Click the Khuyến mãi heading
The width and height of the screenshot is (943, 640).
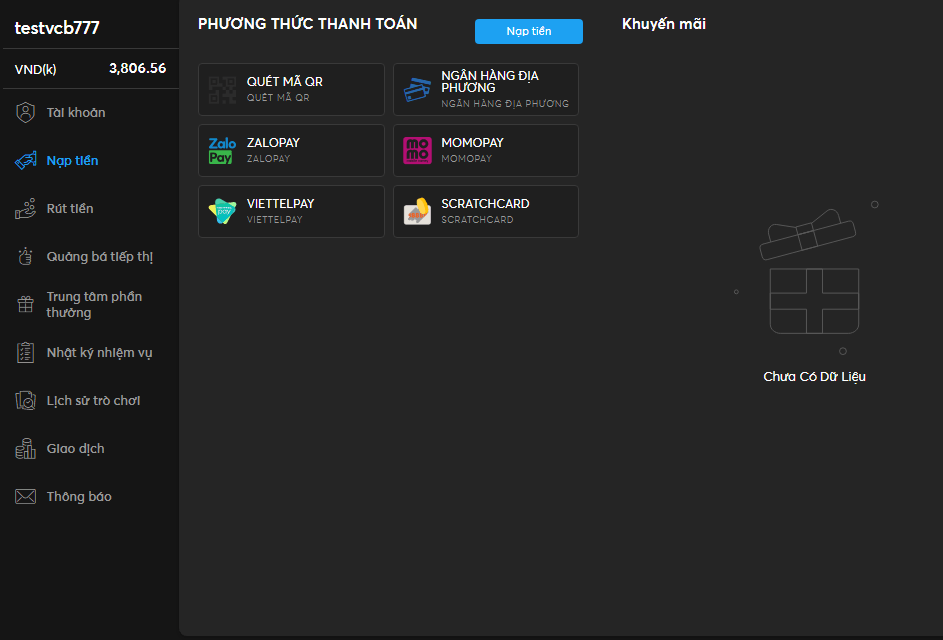[664, 24]
